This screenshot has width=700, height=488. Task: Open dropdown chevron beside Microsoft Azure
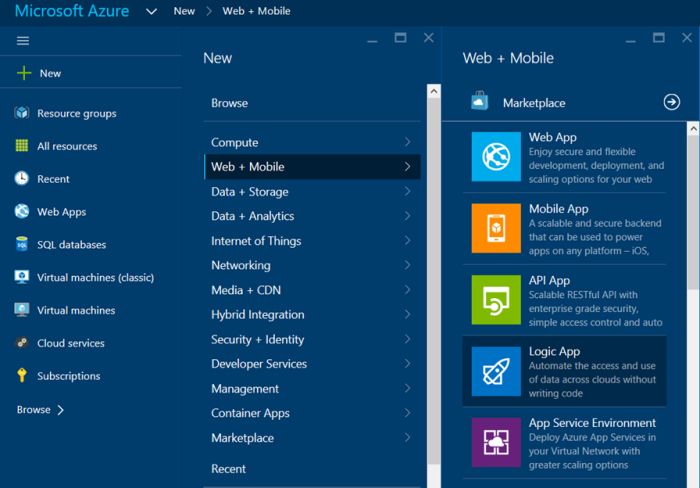tap(151, 12)
